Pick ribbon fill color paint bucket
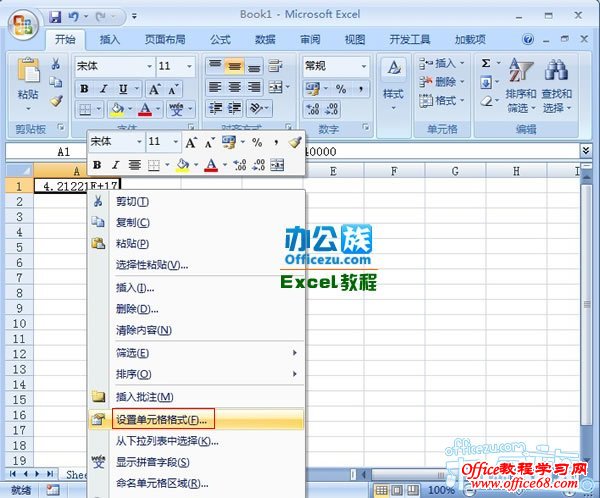The height and width of the screenshot is (498, 600). coord(117,109)
